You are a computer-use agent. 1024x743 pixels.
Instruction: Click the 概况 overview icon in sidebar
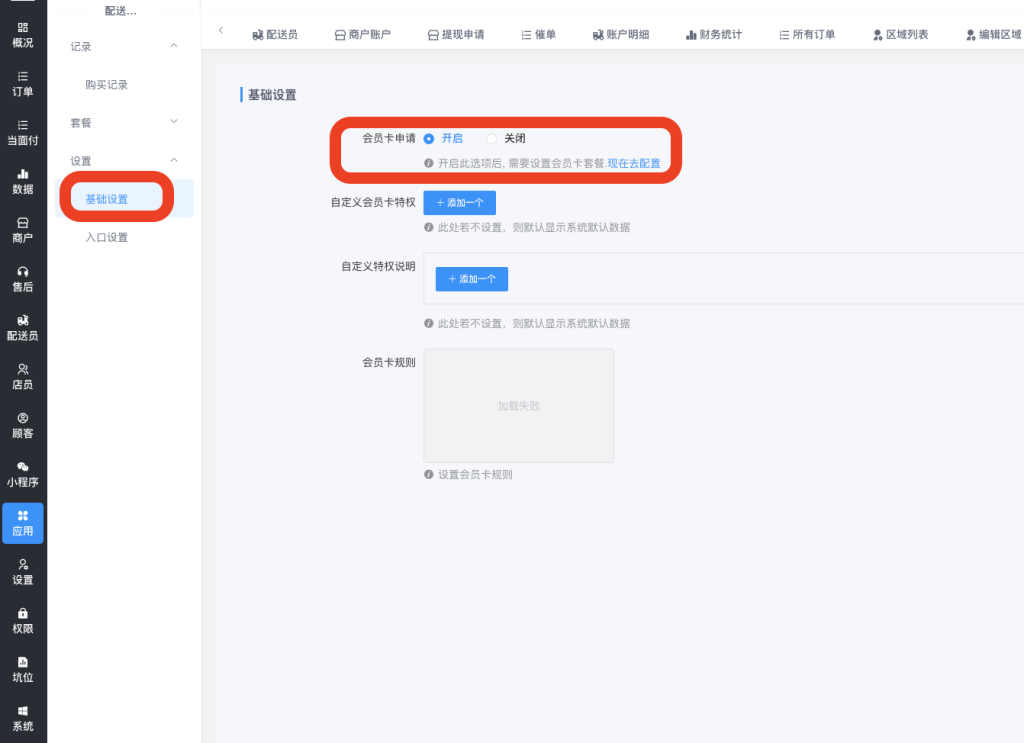[x=22, y=28]
